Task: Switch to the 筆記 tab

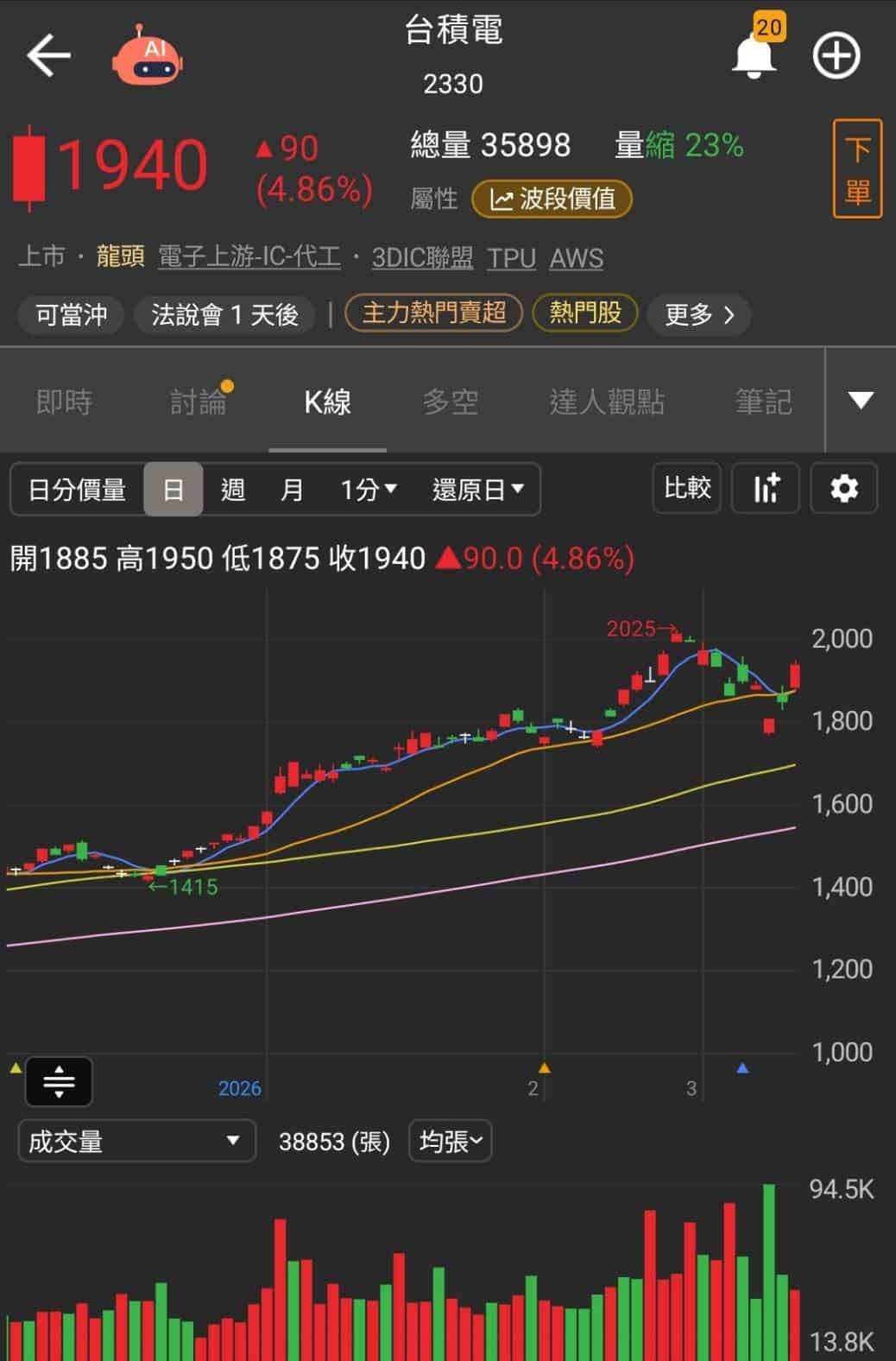Action: pyautogui.click(x=764, y=402)
